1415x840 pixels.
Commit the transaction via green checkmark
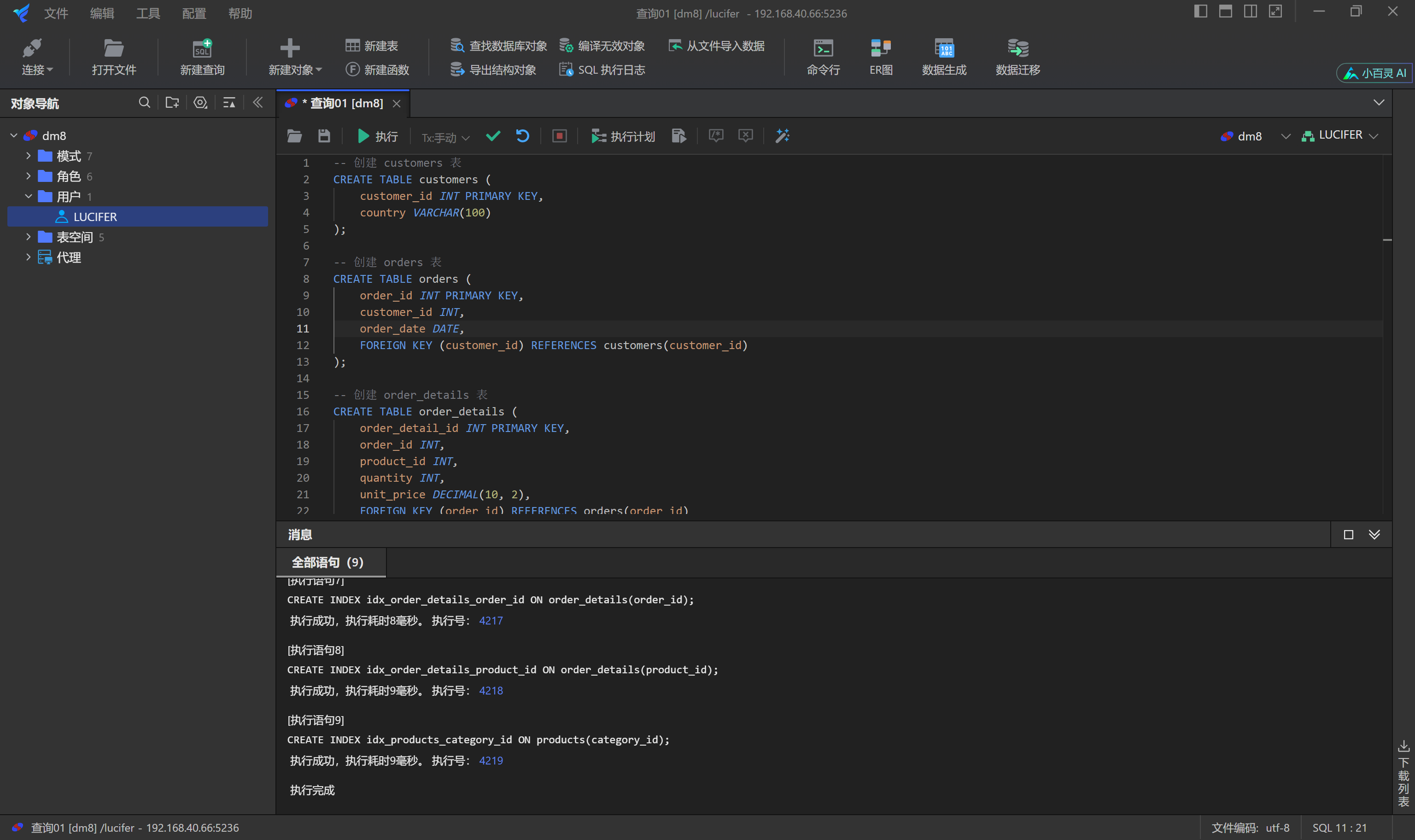pyautogui.click(x=493, y=136)
